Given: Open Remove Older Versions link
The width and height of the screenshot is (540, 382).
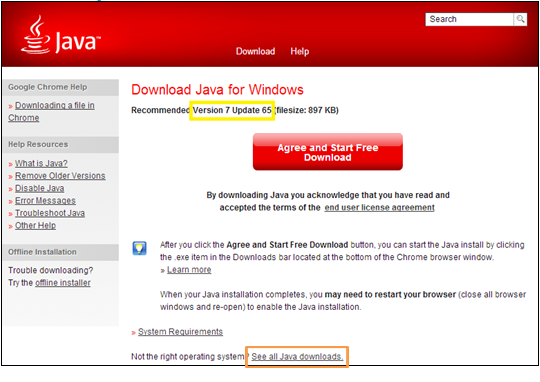Looking at the screenshot, I should pos(60,176).
